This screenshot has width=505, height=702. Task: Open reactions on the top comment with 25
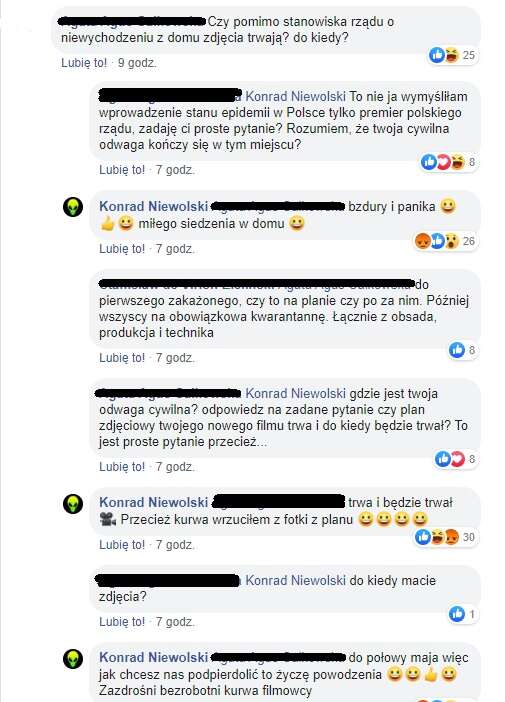[452, 55]
